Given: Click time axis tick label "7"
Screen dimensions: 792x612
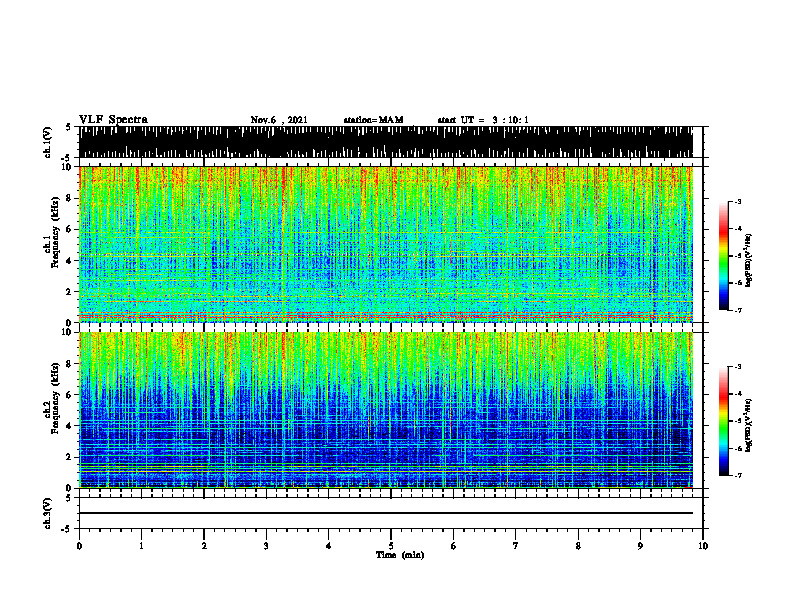Looking at the screenshot, I should 516,546.
